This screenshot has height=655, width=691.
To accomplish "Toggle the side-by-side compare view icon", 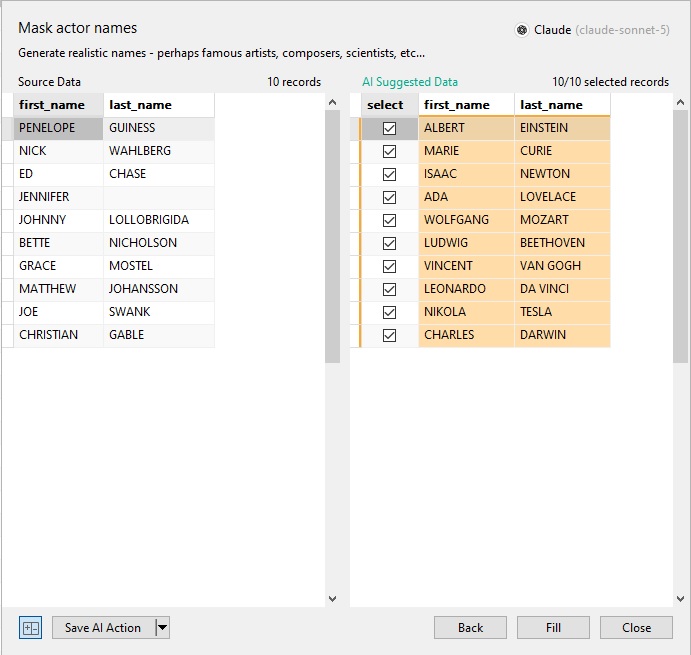I will click(x=30, y=627).
